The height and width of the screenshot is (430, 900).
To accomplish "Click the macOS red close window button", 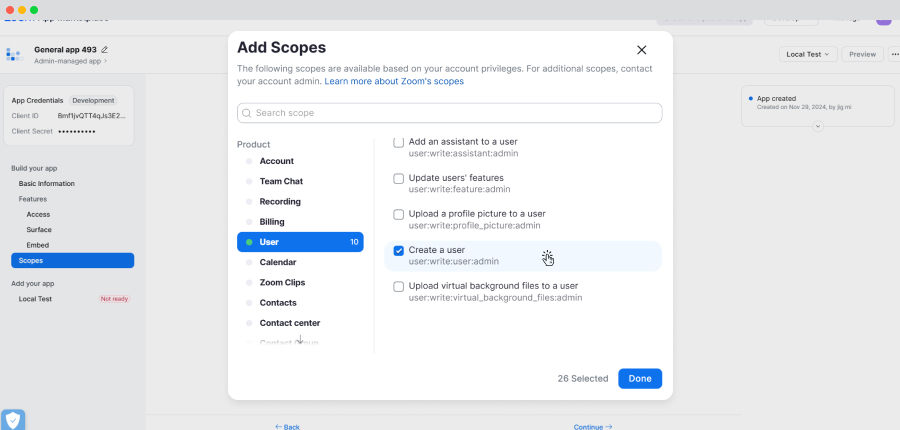I will click(x=10, y=10).
